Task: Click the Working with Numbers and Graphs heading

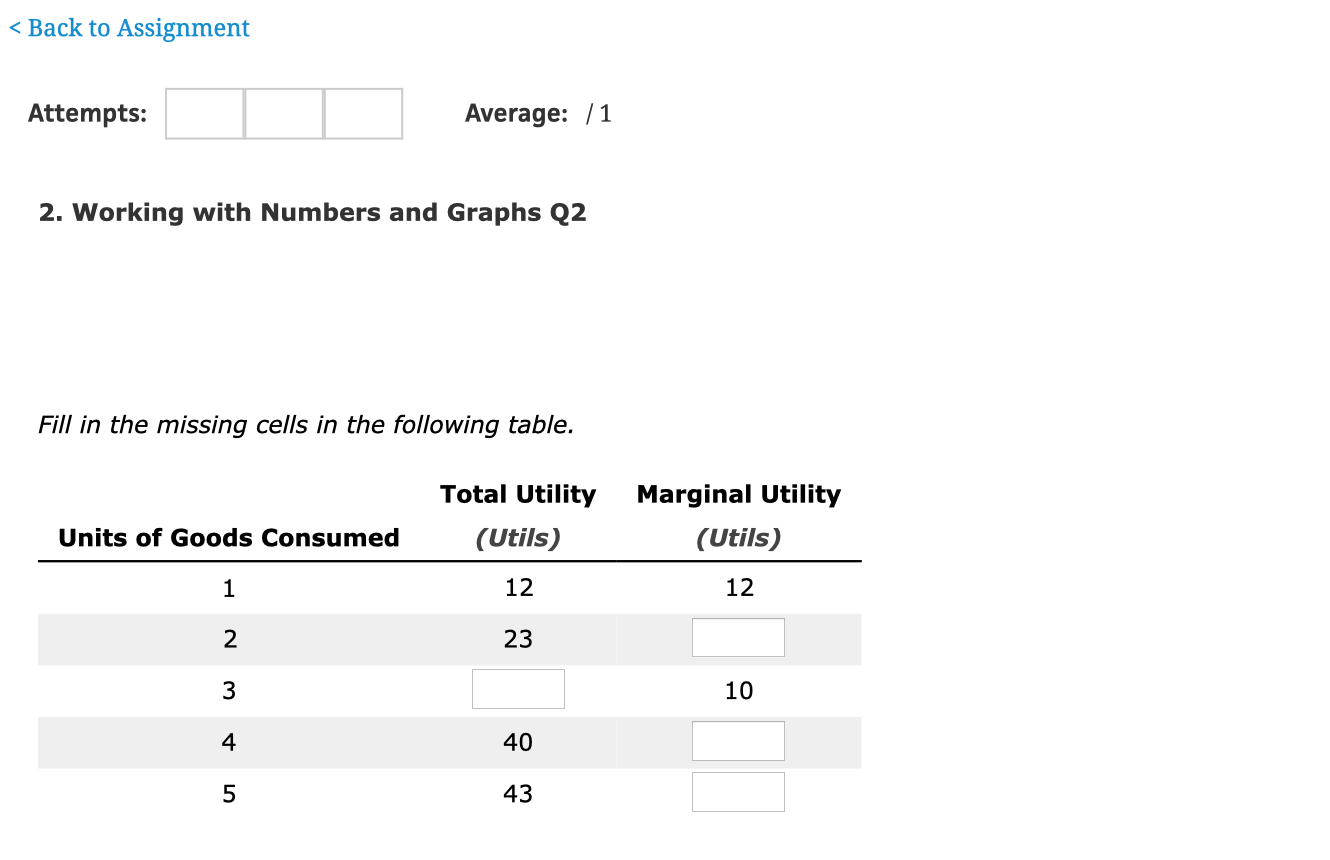Action: [x=312, y=212]
